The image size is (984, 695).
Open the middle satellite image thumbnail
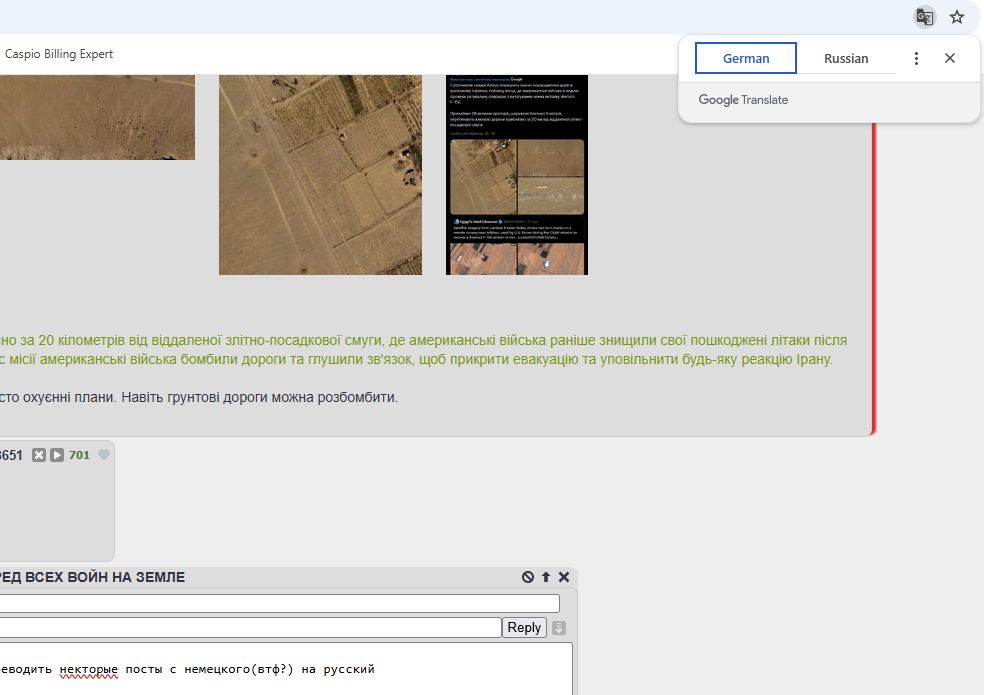(x=320, y=175)
